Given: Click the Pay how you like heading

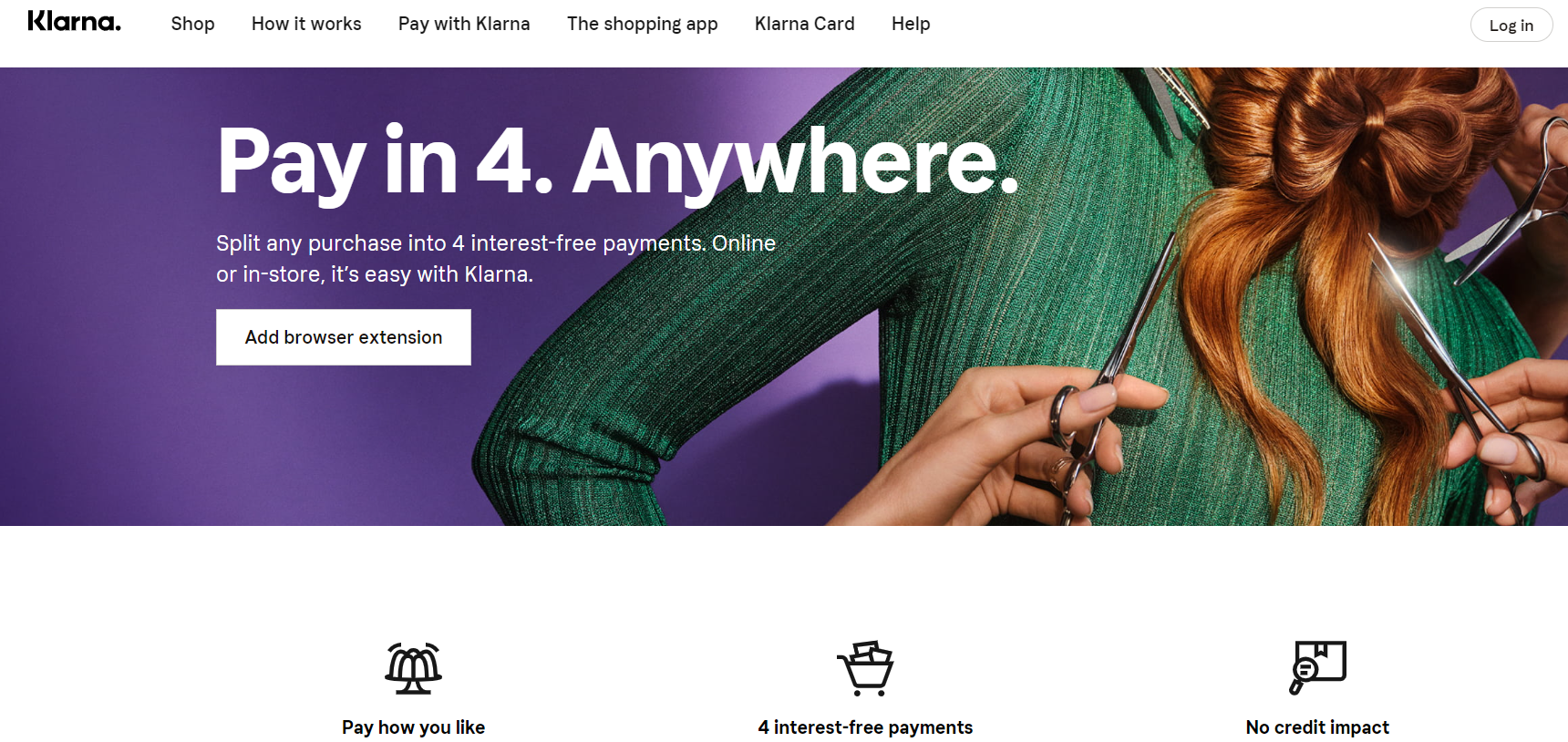Looking at the screenshot, I should (x=413, y=727).
